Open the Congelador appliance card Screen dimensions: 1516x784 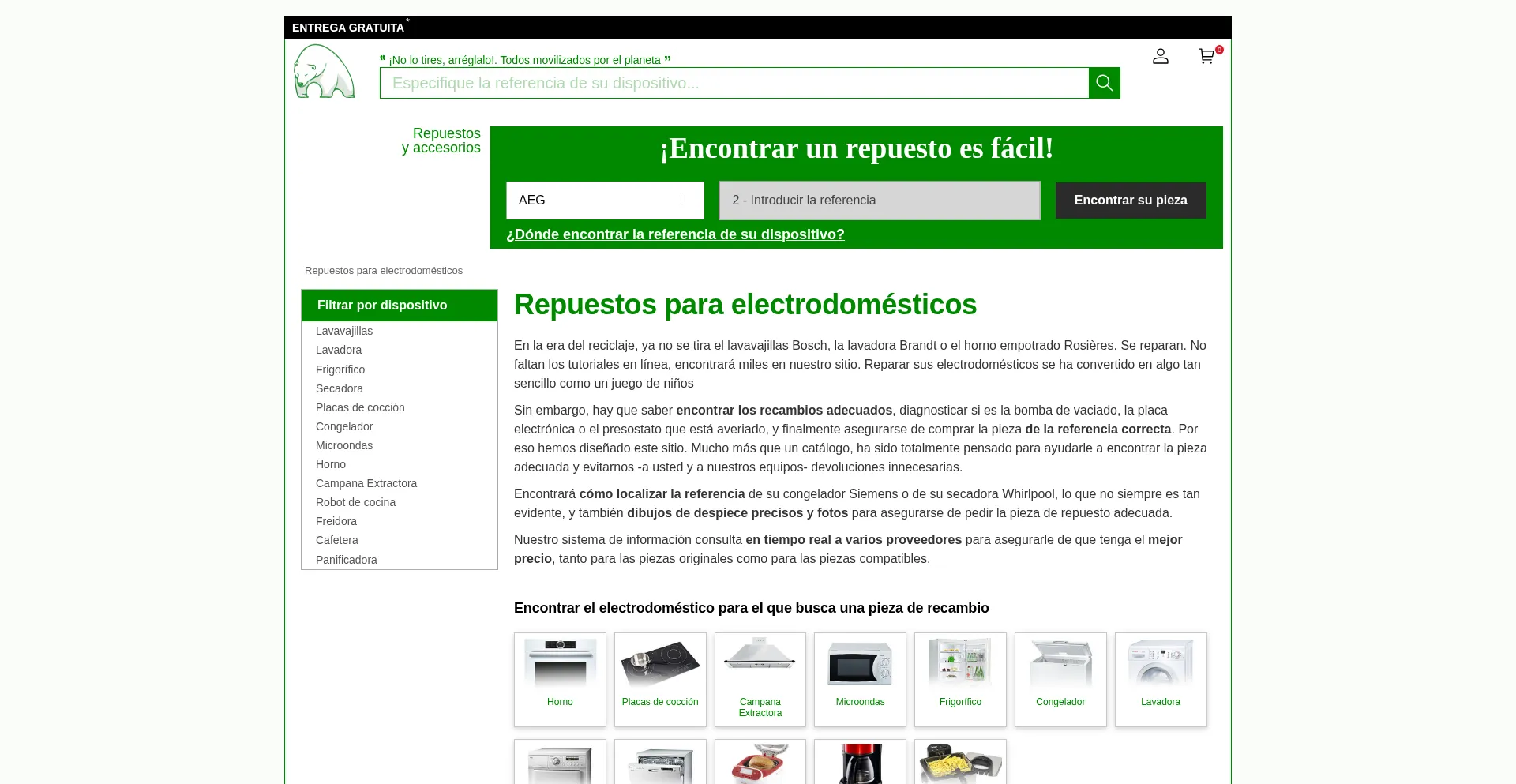click(1060, 679)
